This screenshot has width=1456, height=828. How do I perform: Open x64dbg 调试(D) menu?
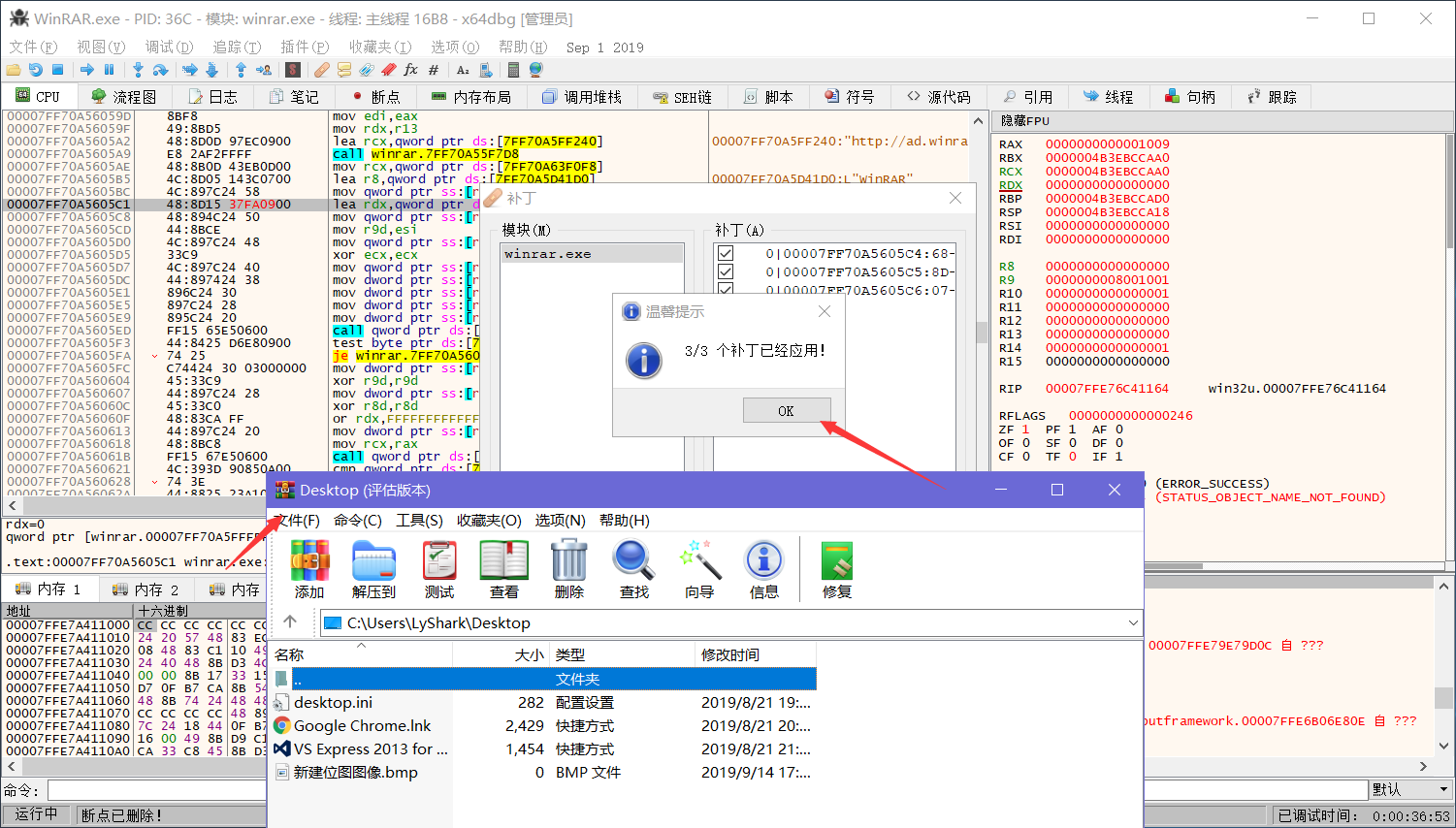169,47
